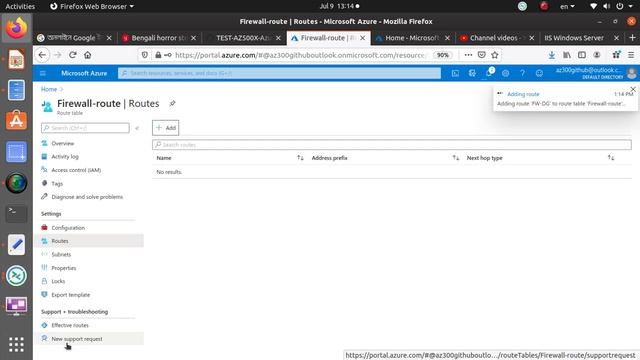Image resolution: width=640 pixels, height=360 pixels.
Task: Focus the Azure global search bar
Action: 280,73
